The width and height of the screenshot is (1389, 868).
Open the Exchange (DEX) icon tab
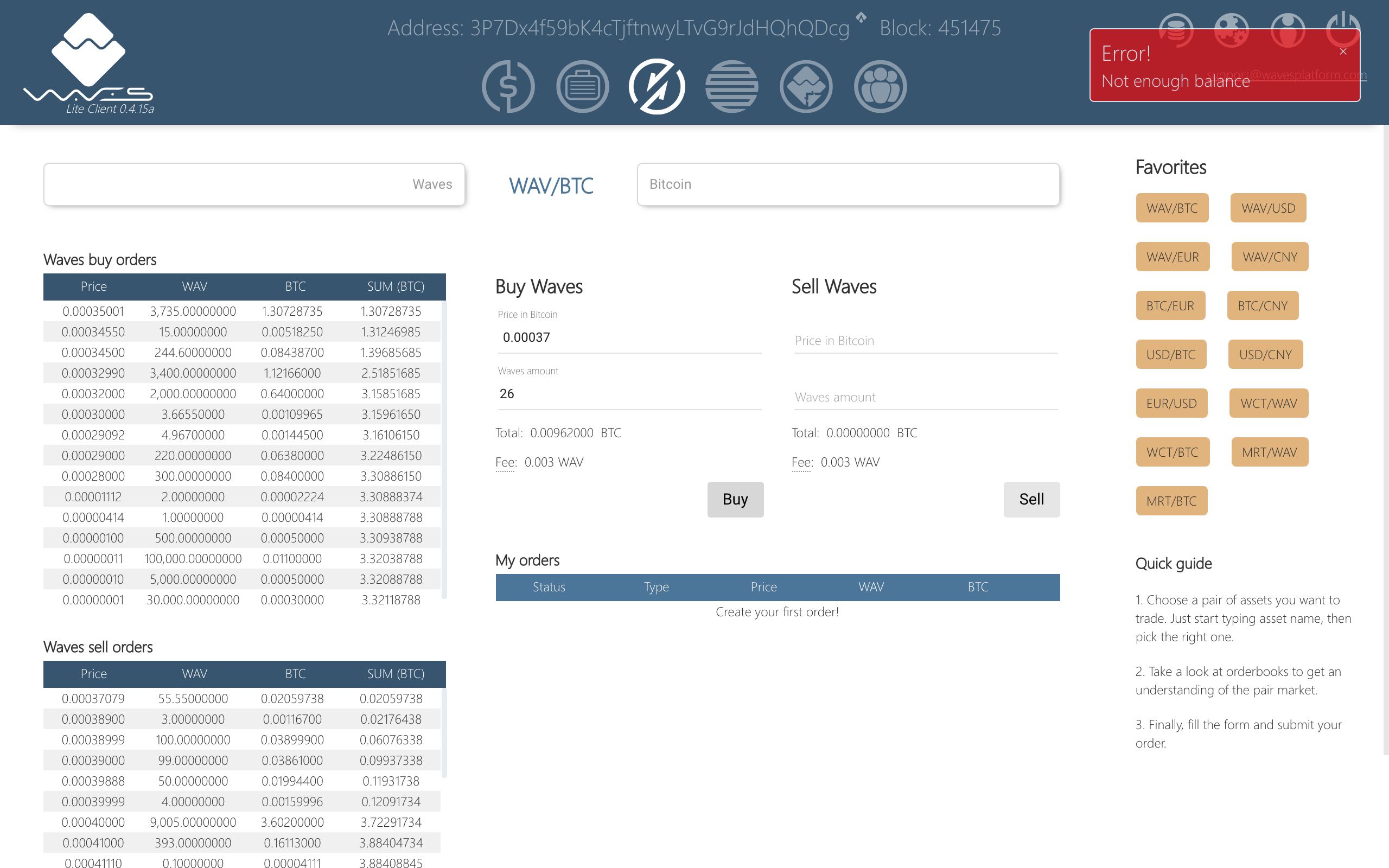(x=657, y=87)
